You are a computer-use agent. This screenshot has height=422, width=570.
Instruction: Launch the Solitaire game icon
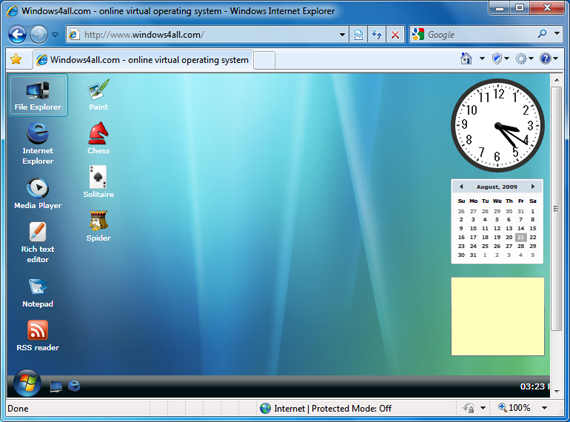[x=99, y=182]
